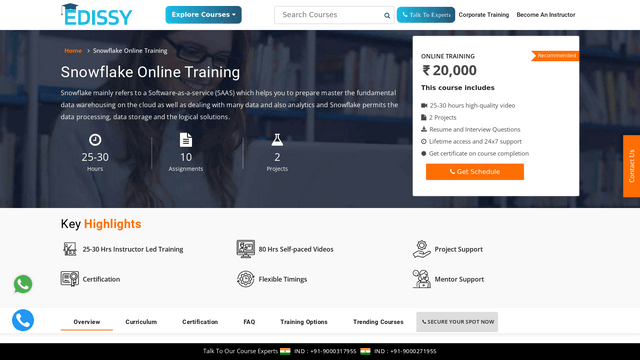Screen dimensions: 640x360
Task: Click the WhatsApp chat icon
Action: point(23,284)
